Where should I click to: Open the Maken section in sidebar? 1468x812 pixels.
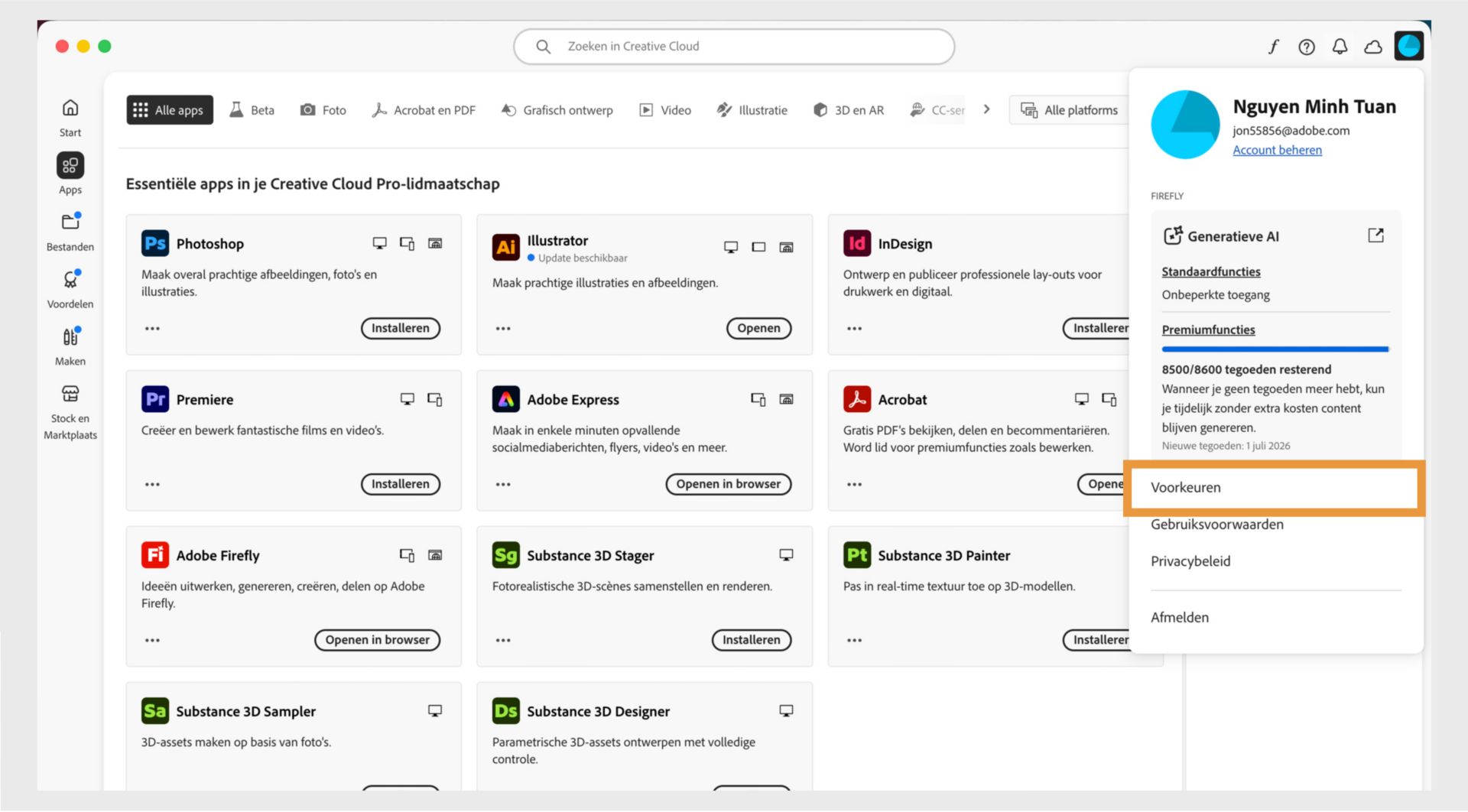(x=70, y=336)
